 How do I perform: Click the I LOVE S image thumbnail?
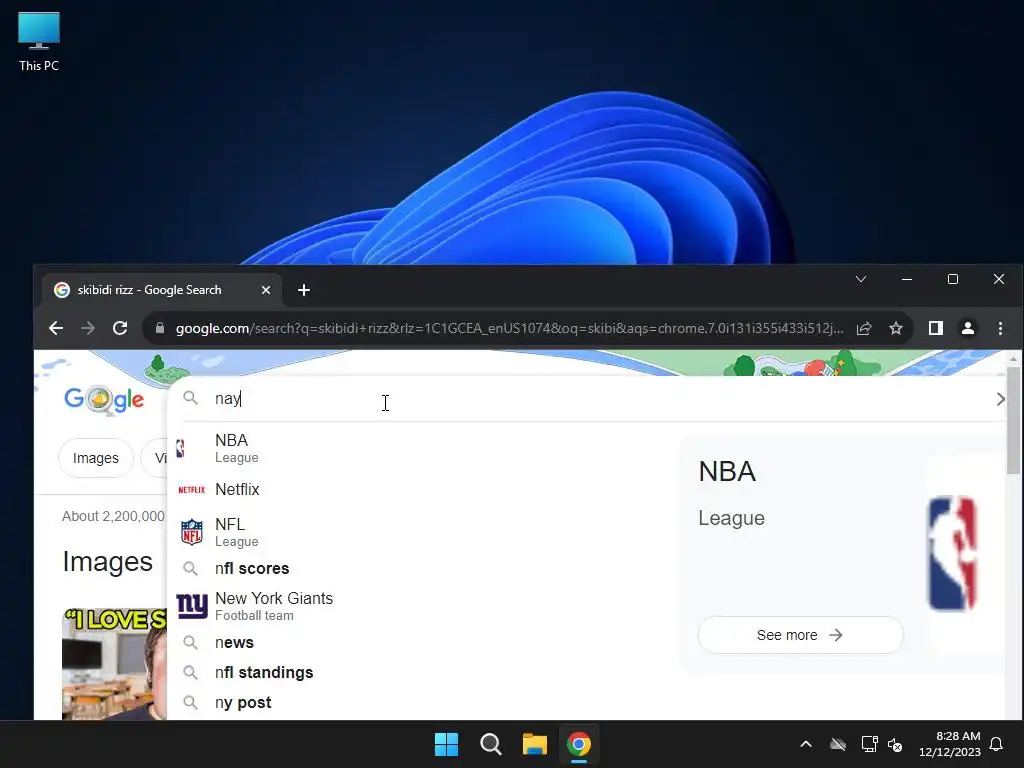pos(114,664)
